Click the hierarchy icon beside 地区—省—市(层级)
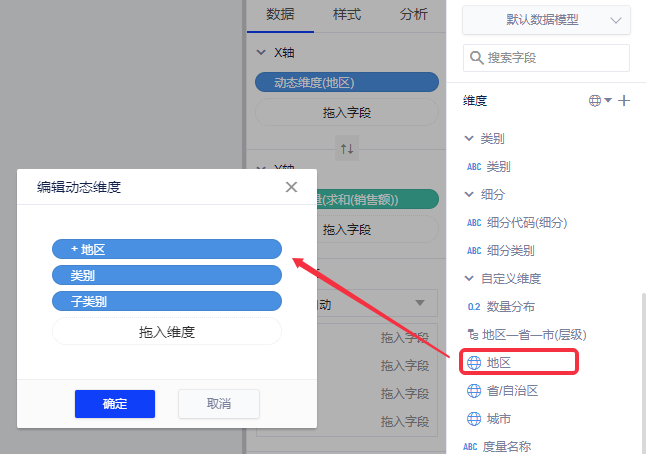This screenshot has height=454, width=646. point(473,334)
